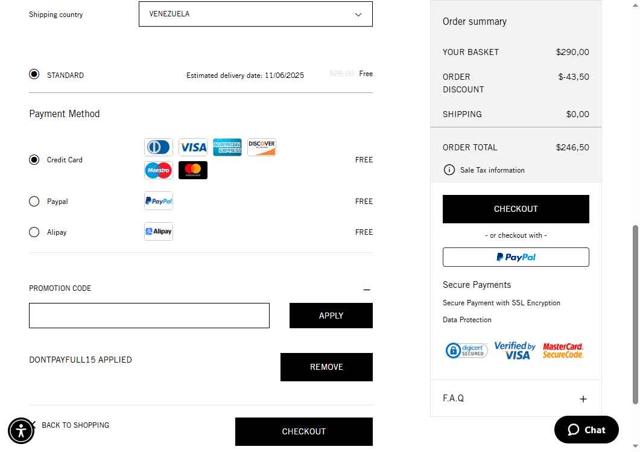
Task: Click the Diners Club card icon
Action: coord(158,148)
